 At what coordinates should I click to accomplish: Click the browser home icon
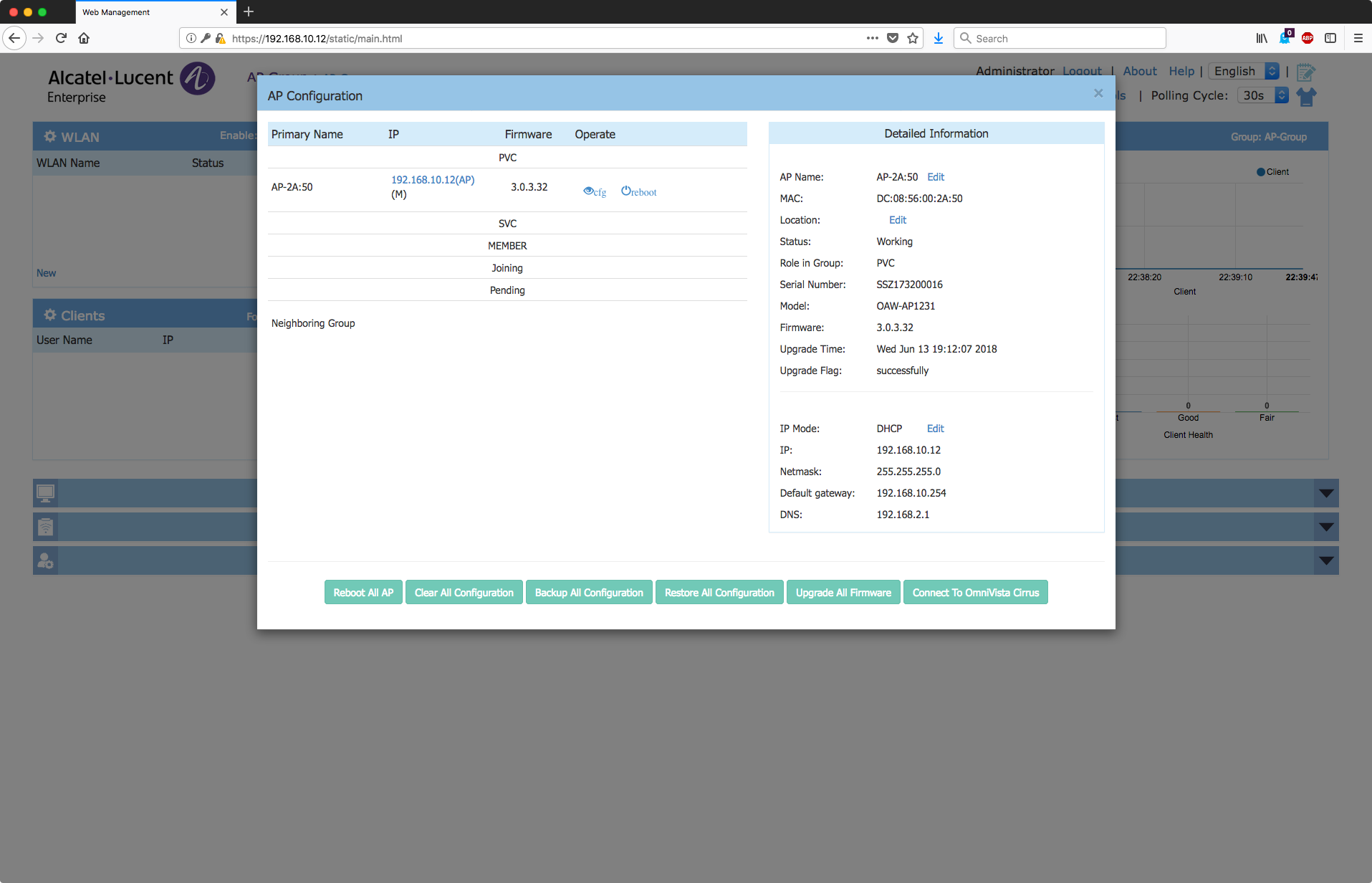pos(84,38)
